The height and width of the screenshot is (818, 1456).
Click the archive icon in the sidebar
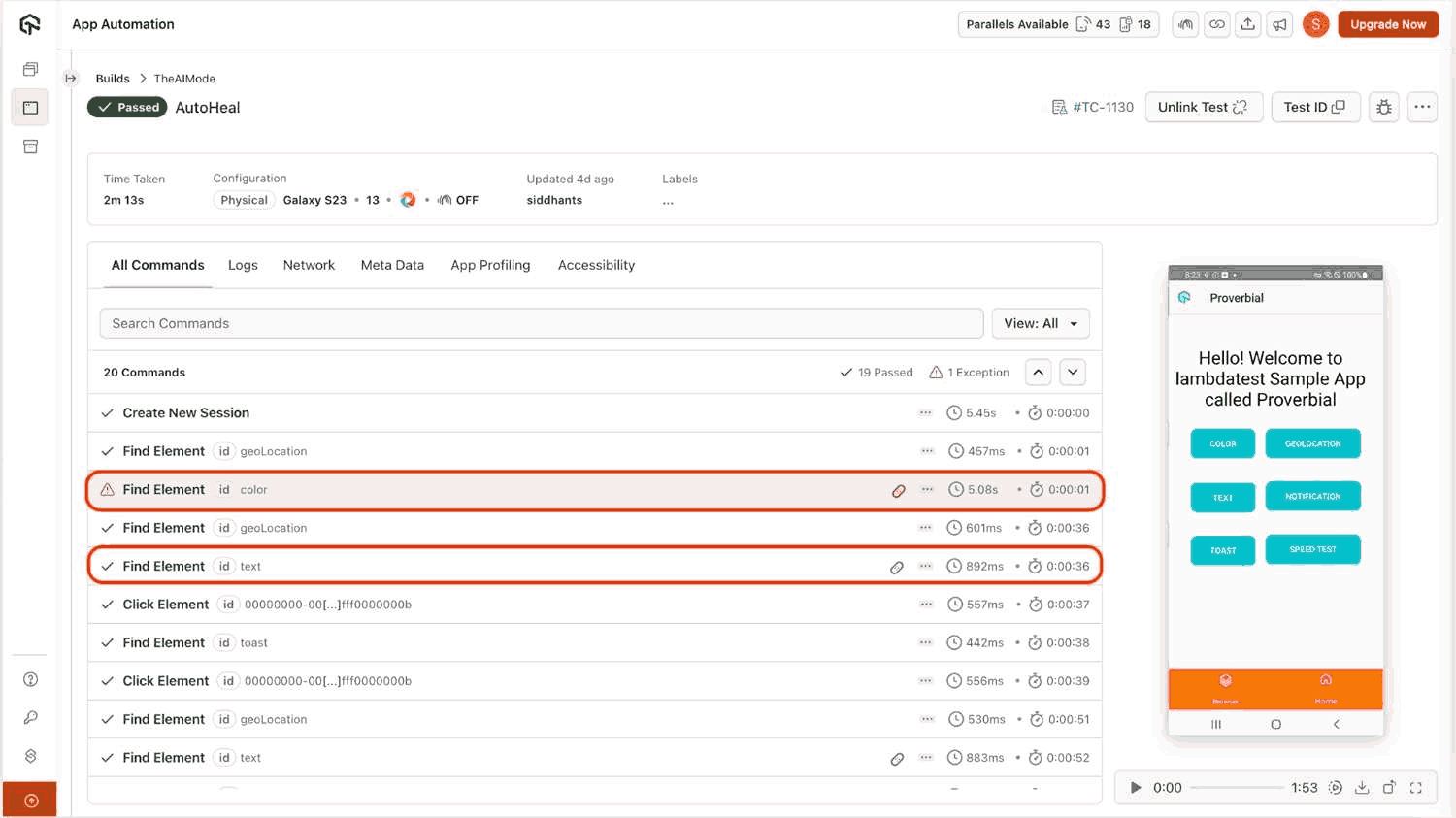pos(30,147)
